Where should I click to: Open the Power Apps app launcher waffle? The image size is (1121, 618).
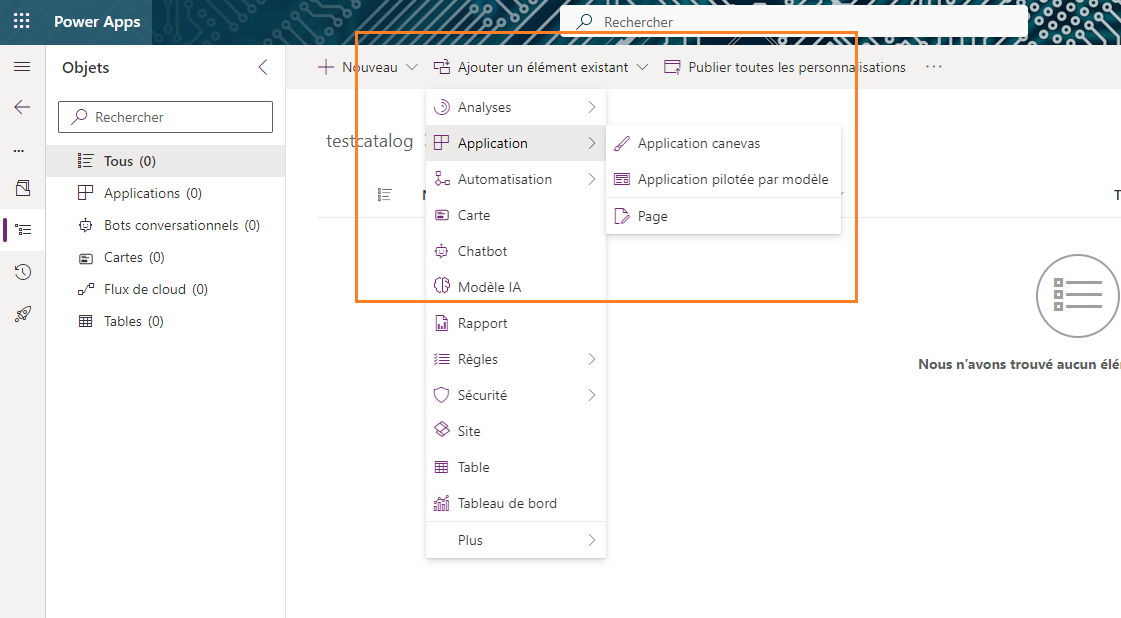coord(22,22)
